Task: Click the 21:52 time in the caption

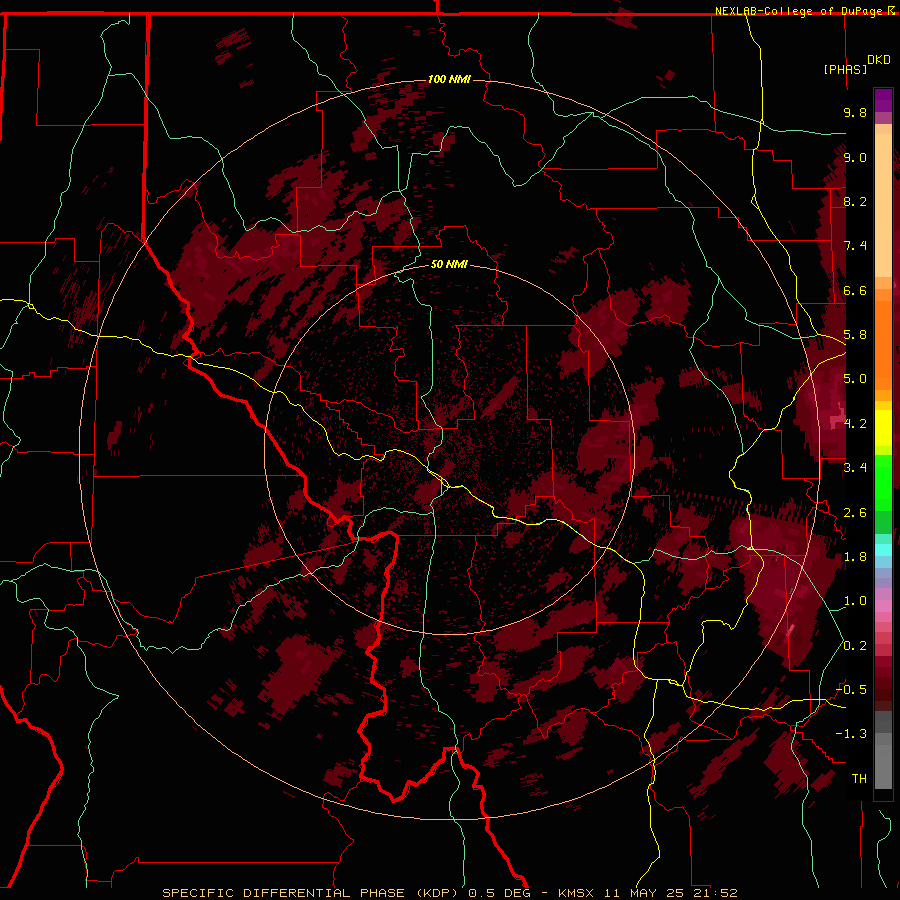Action: pos(714,893)
